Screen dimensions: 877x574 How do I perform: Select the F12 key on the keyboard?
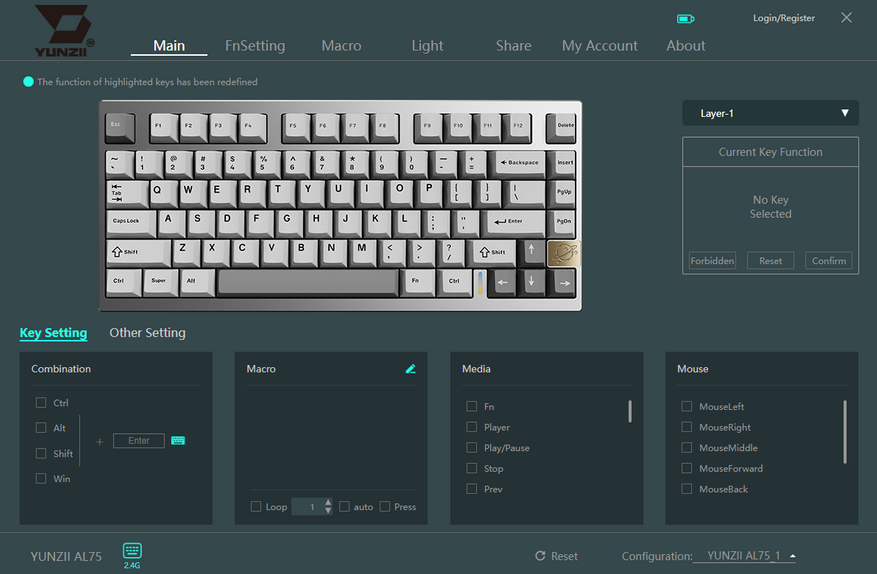tap(517, 127)
